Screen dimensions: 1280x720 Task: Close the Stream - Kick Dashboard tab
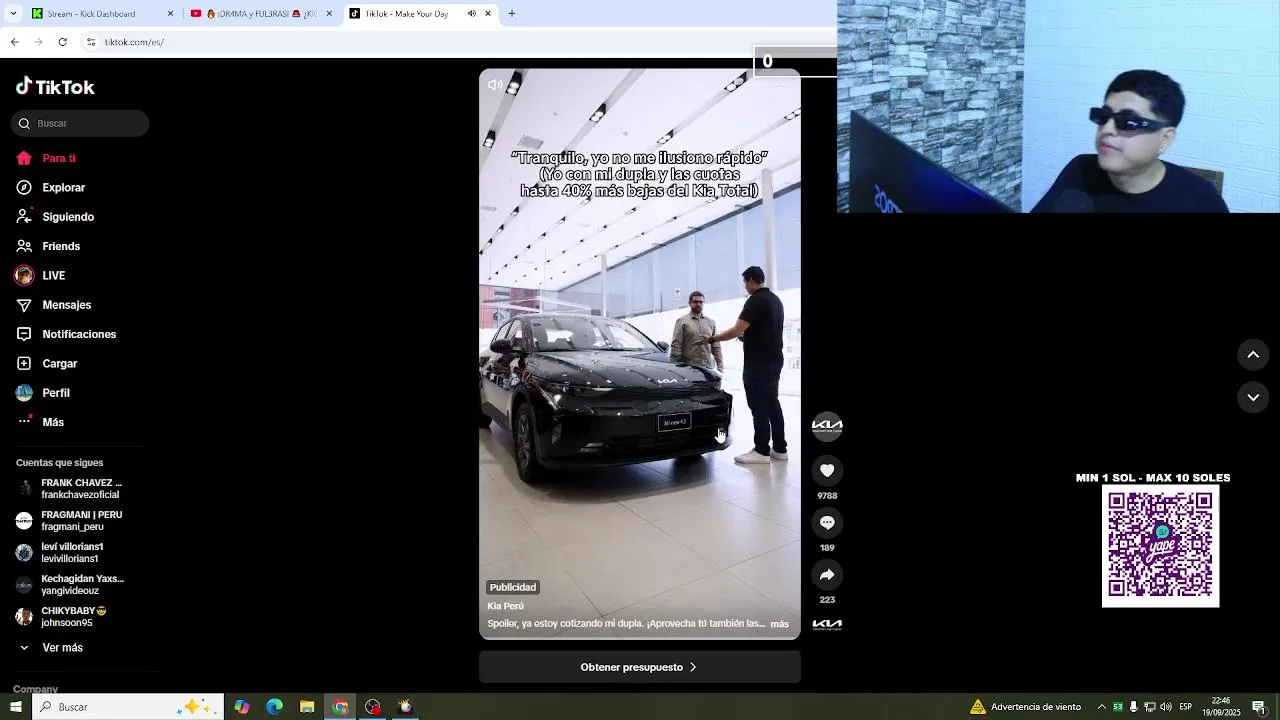[170, 14]
